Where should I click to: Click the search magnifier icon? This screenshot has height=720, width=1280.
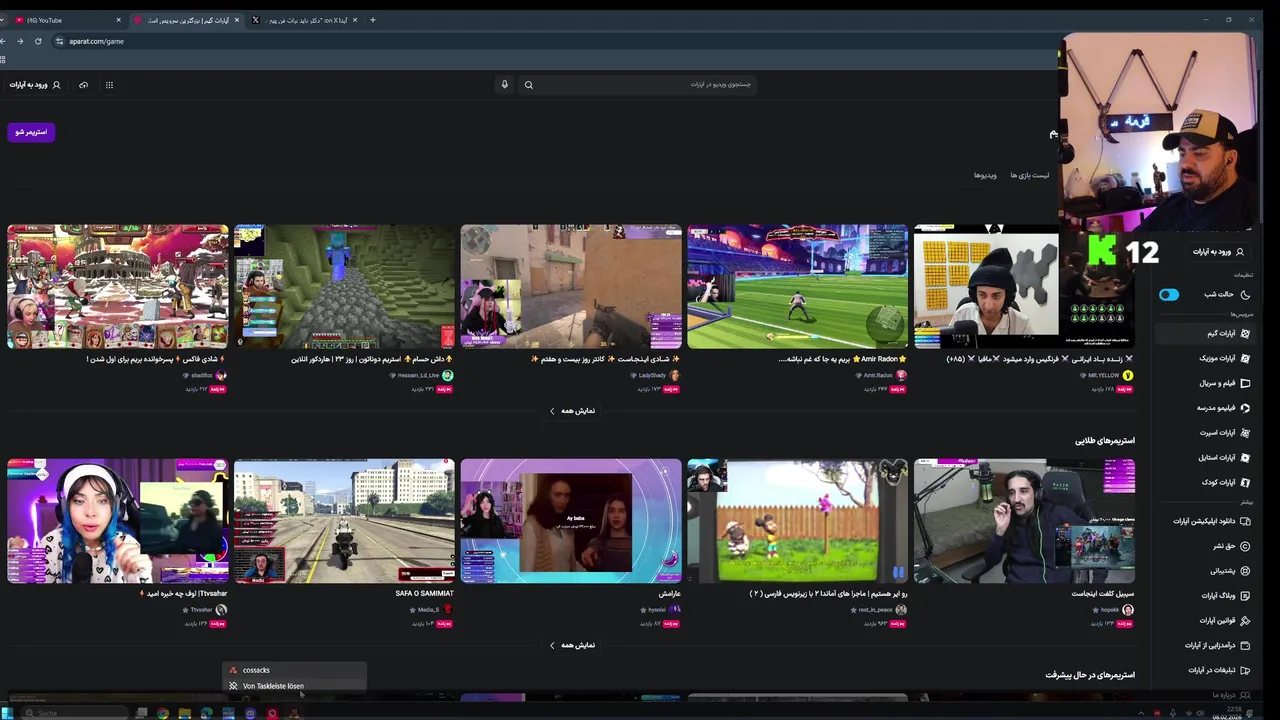[529, 85]
